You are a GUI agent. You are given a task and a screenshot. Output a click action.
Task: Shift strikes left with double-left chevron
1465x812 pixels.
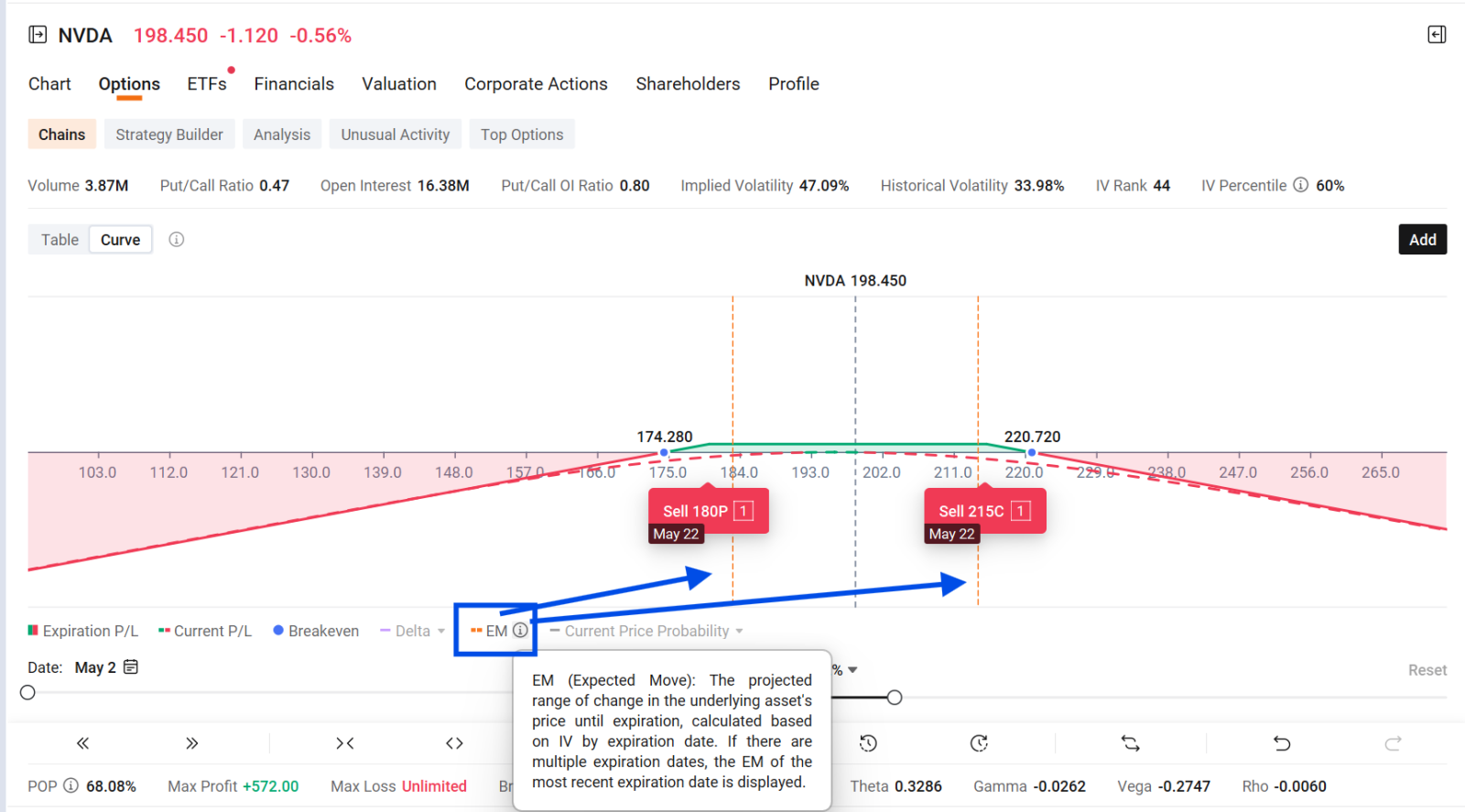[x=82, y=743]
